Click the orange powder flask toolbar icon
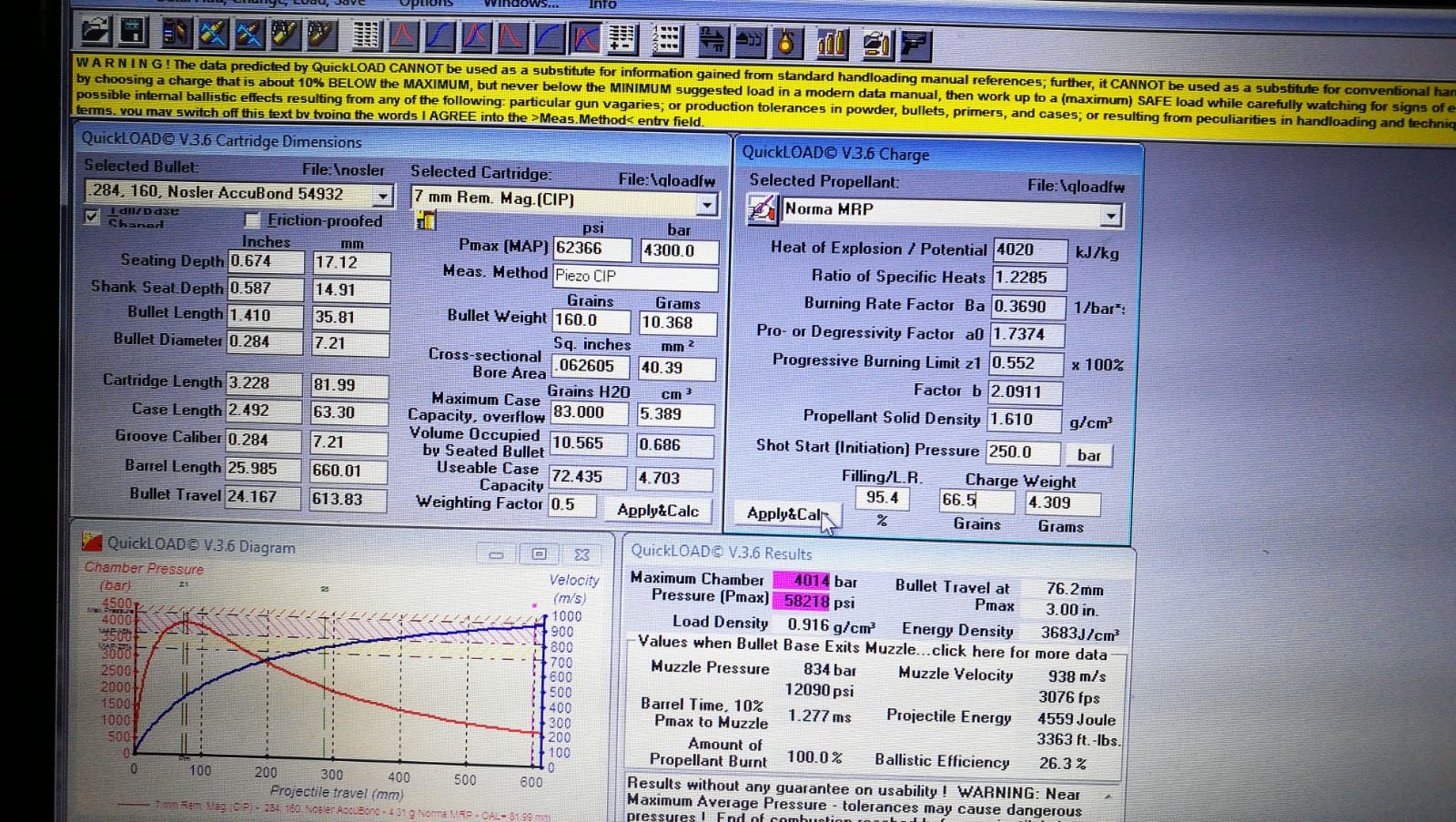1456x822 pixels. 786,42
